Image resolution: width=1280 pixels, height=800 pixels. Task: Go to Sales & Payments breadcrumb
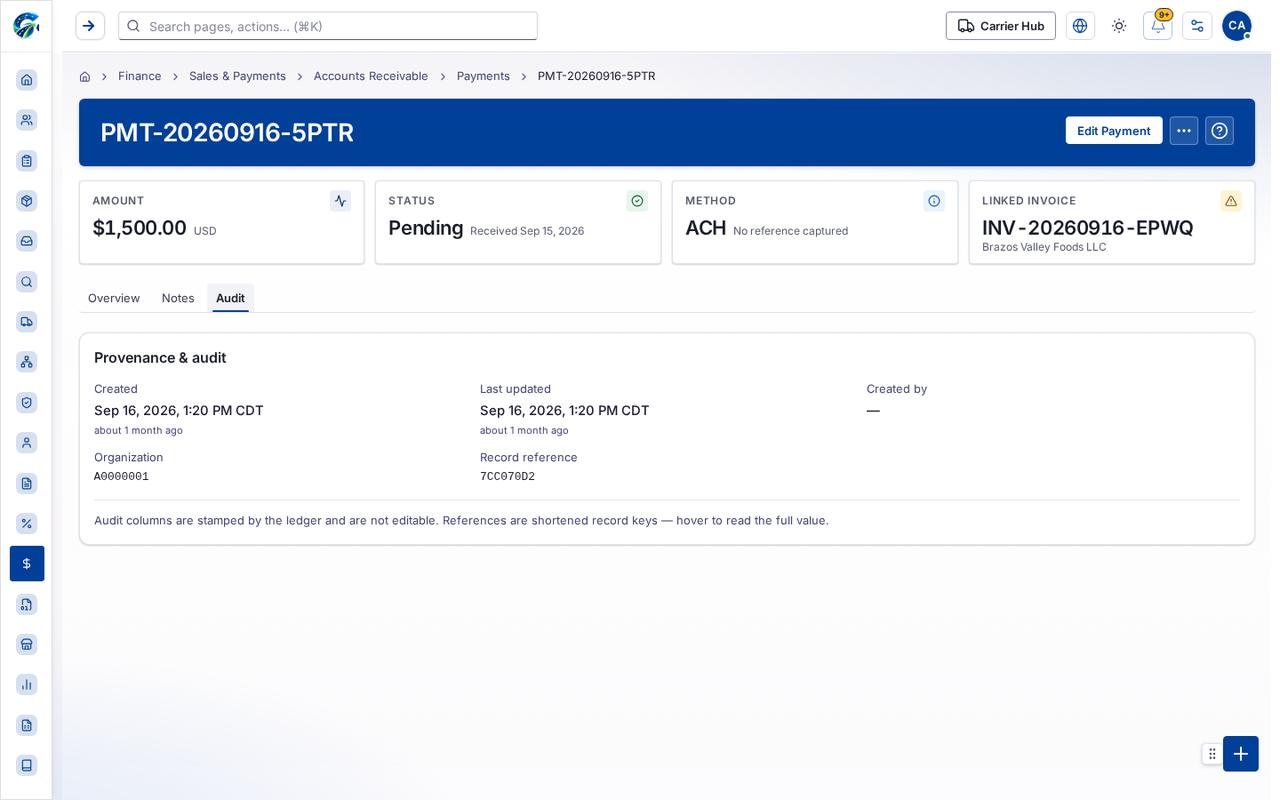point(238,76)
